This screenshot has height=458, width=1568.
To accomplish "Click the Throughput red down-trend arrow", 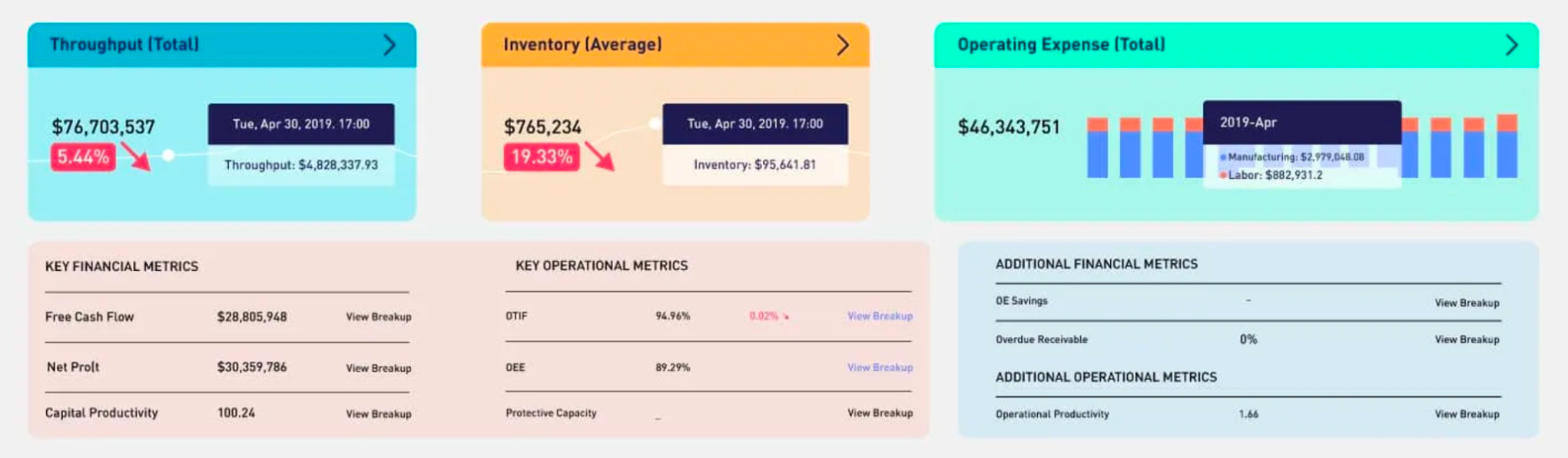I will point(135,157).
